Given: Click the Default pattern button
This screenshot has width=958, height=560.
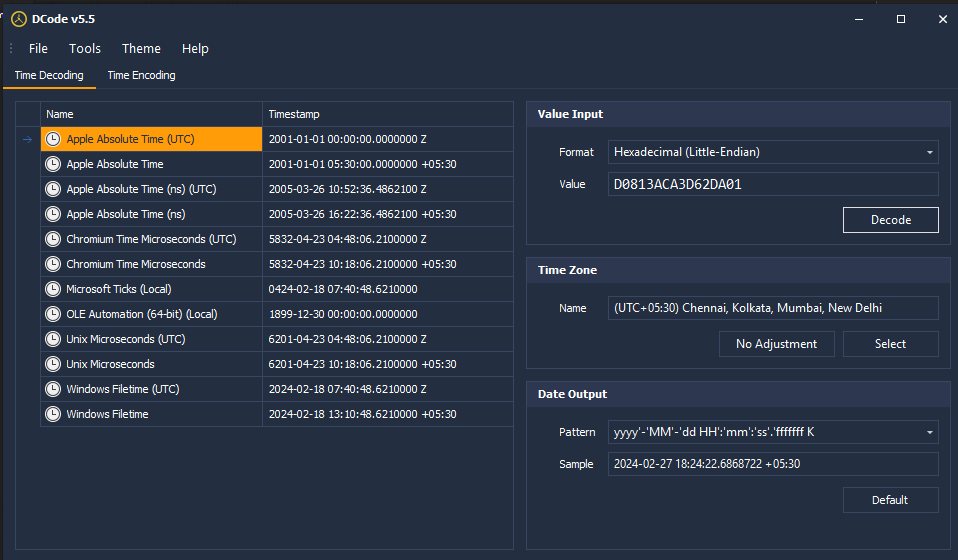Looking at the screenshot, I should coord(890,499).
